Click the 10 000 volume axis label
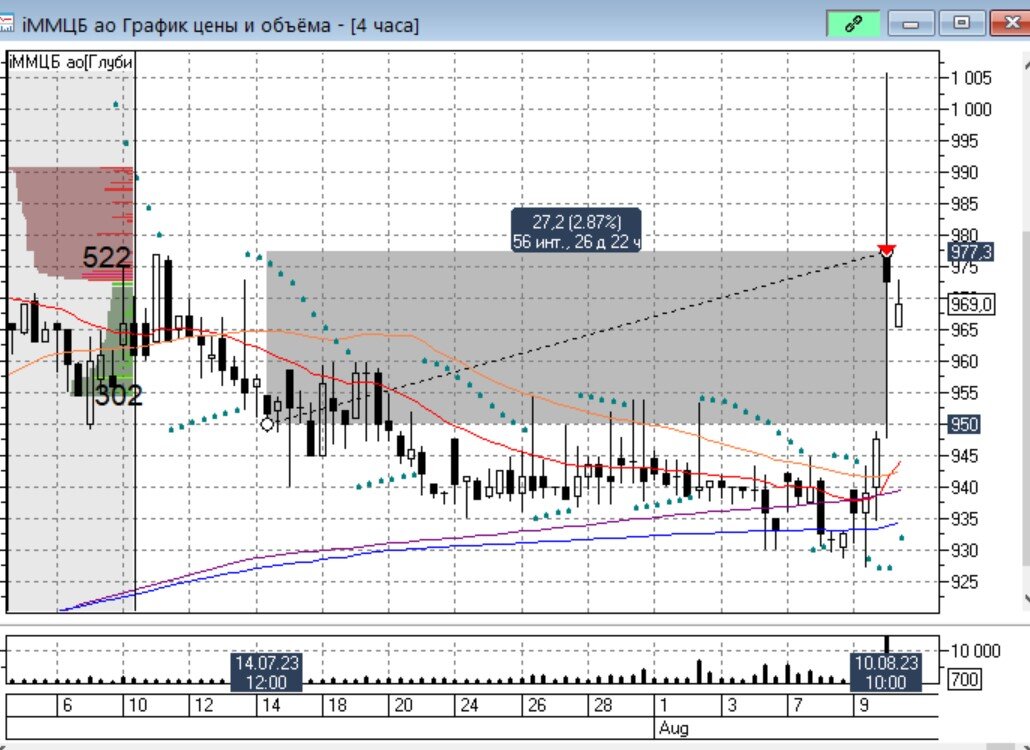 tap(975, 651)
